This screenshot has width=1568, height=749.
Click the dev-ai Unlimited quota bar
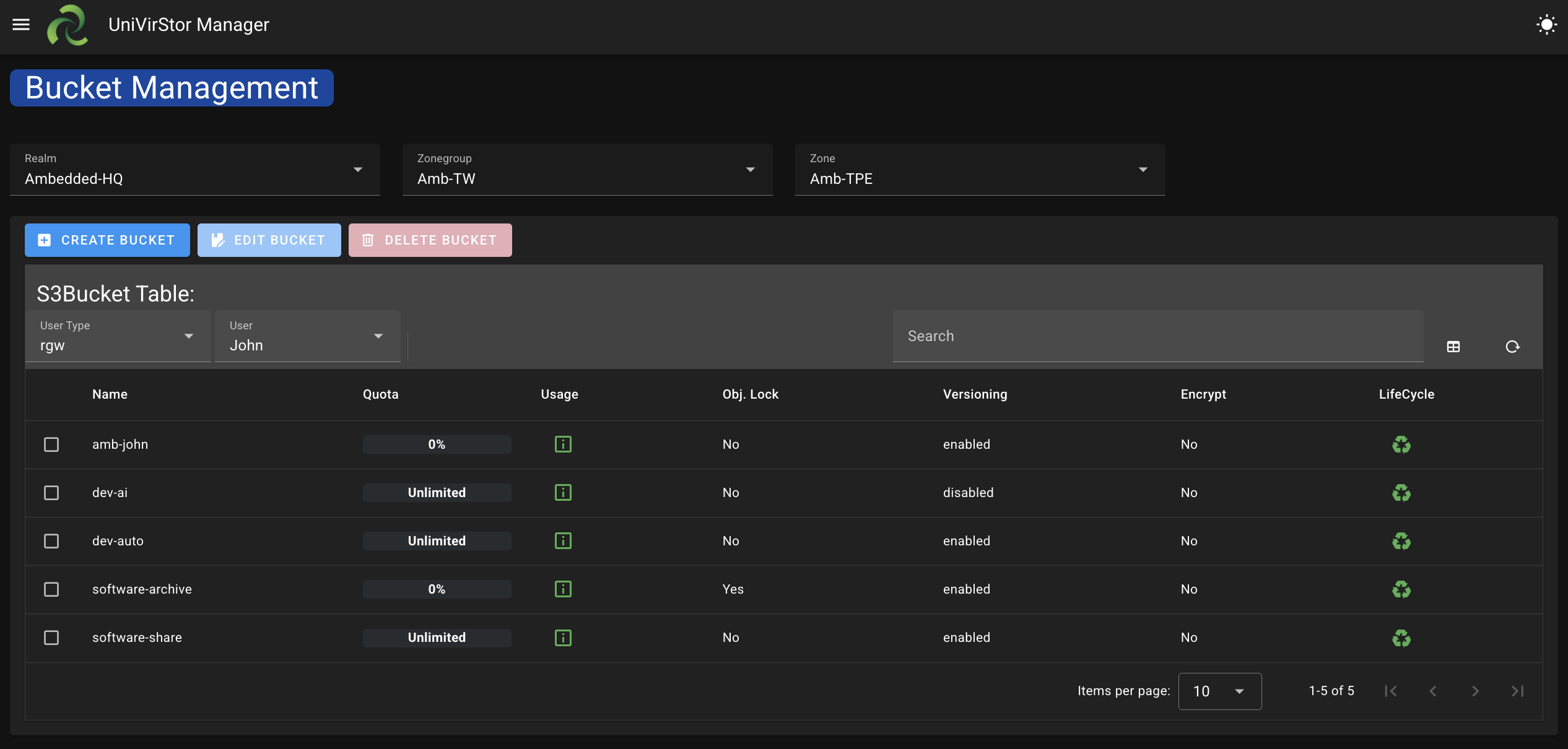pyautogui.click(x=437, y=493)
